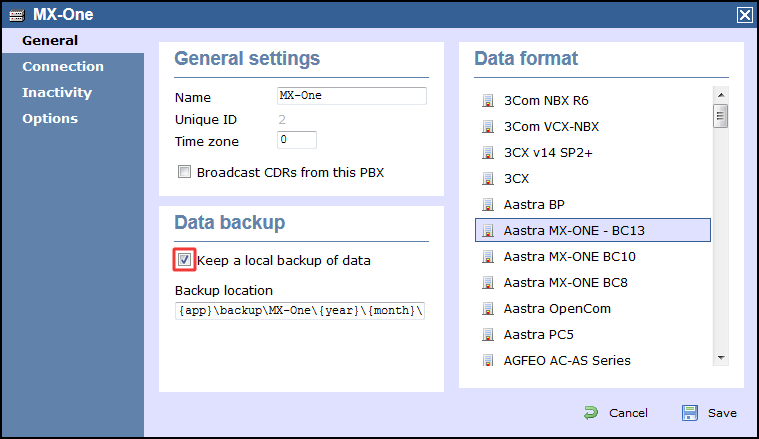Choose Aastra PC5 from the list
The width and height of the screenshot is (759, 439).
pos(538,335)
